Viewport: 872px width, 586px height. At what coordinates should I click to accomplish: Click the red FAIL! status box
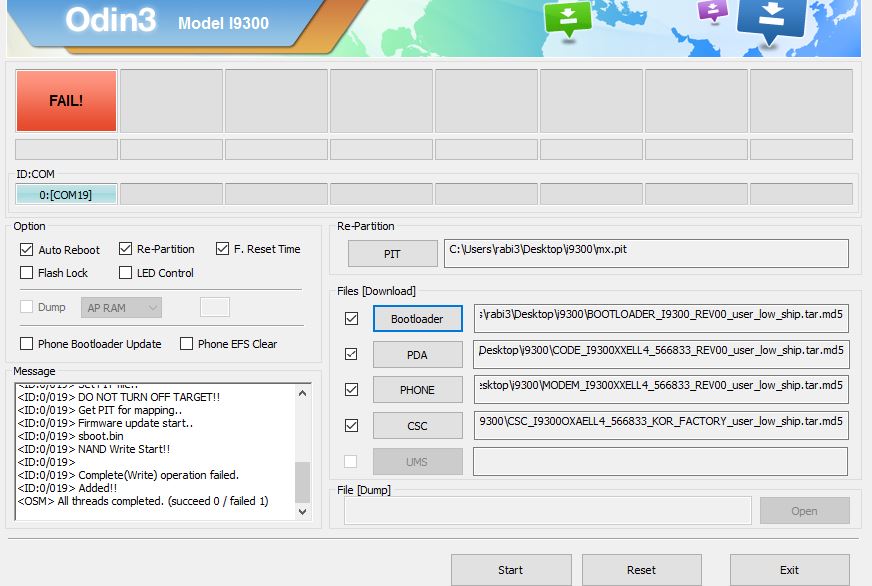[66, 101]
